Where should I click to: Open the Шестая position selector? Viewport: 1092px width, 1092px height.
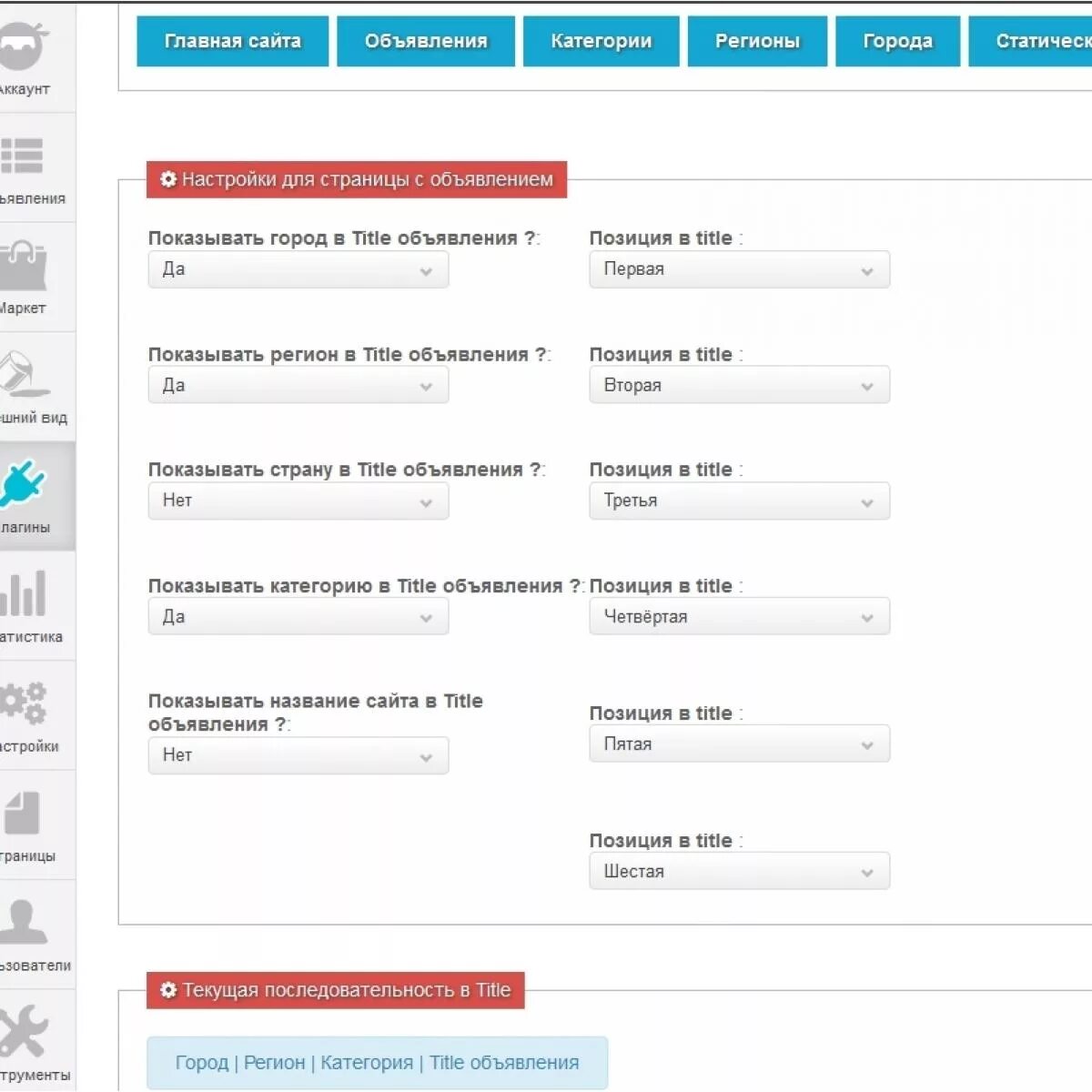click(x=739, y=871)
